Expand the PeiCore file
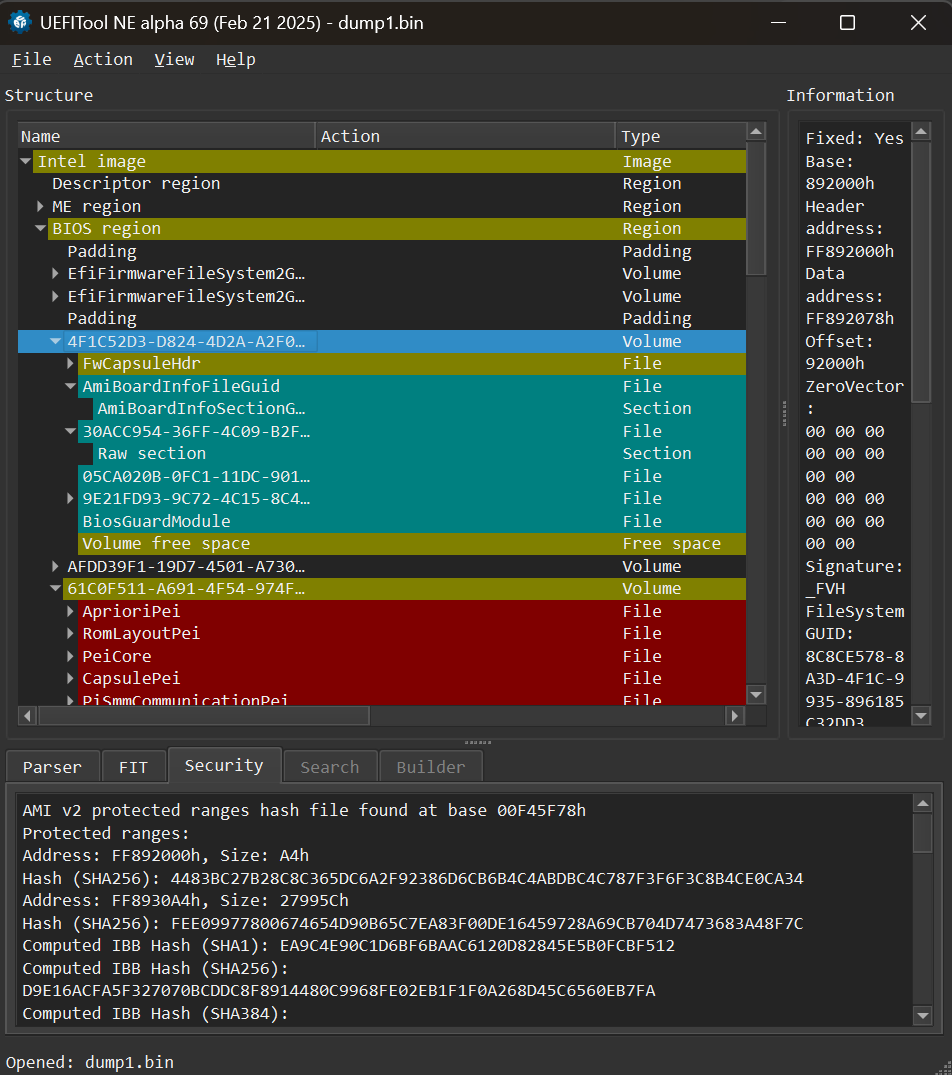Image resolution: width=952 pixels, height=1075 pixels. tap(71, 656)
